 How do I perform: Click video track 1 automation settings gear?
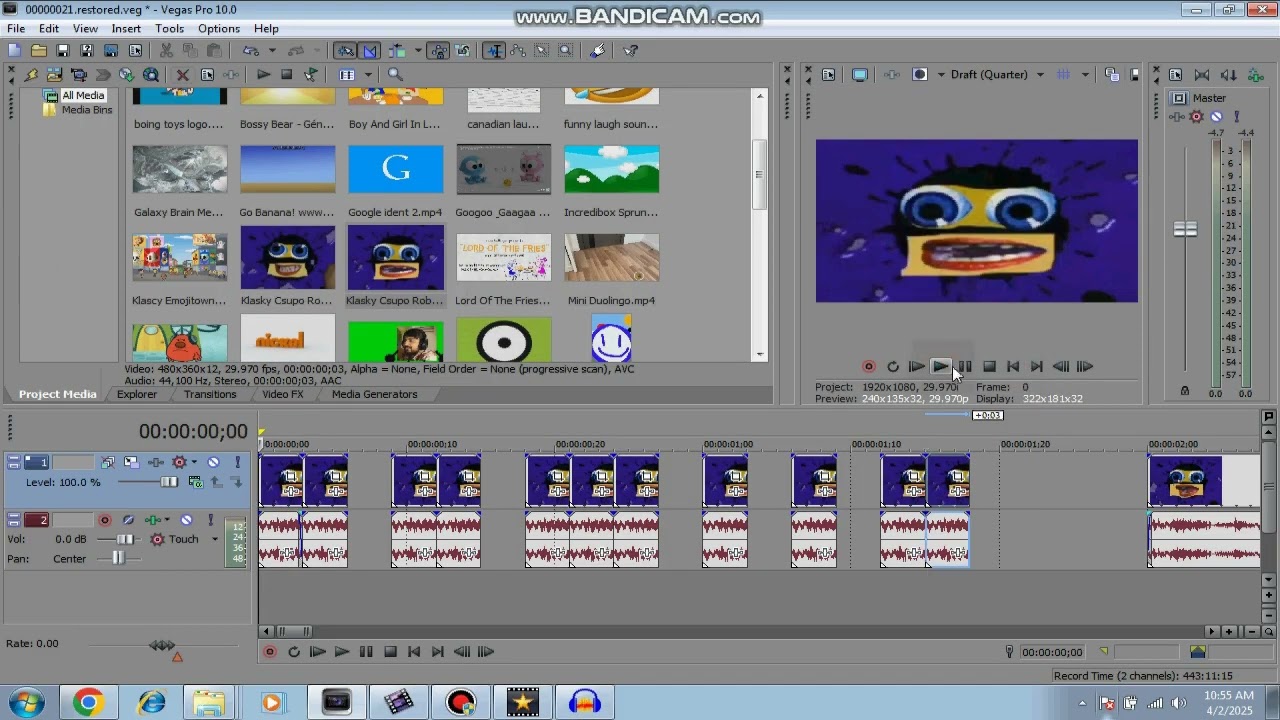[x=179, y=462]
